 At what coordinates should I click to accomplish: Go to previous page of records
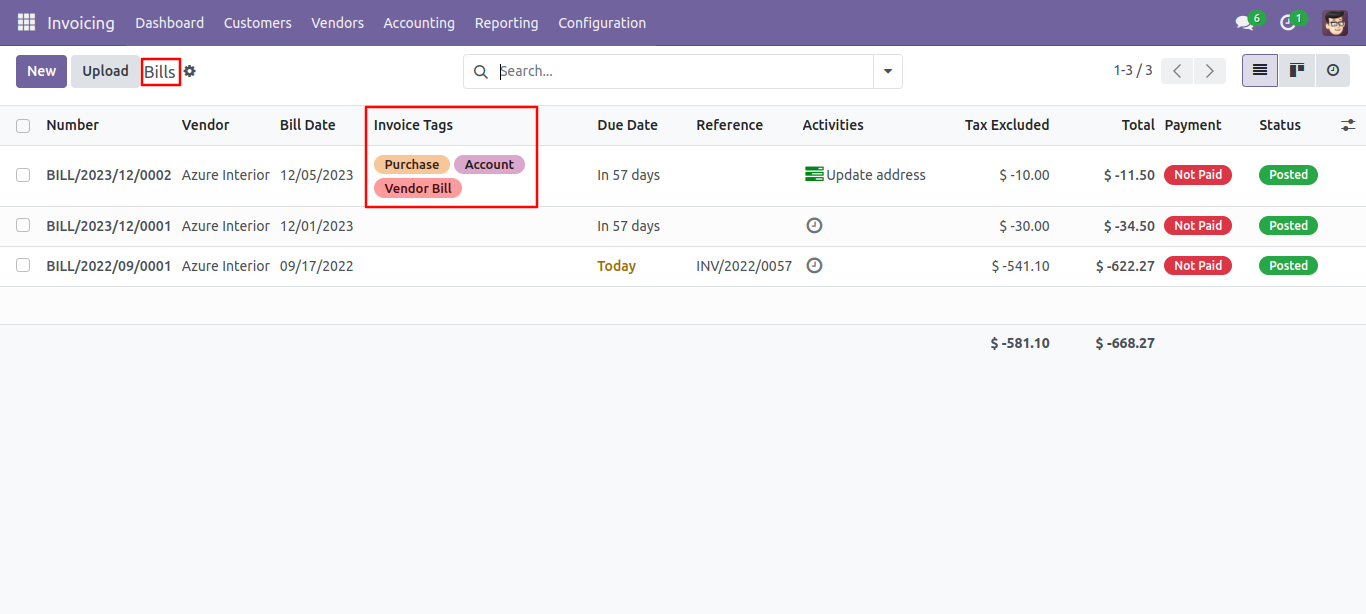tap(1178, 71)
